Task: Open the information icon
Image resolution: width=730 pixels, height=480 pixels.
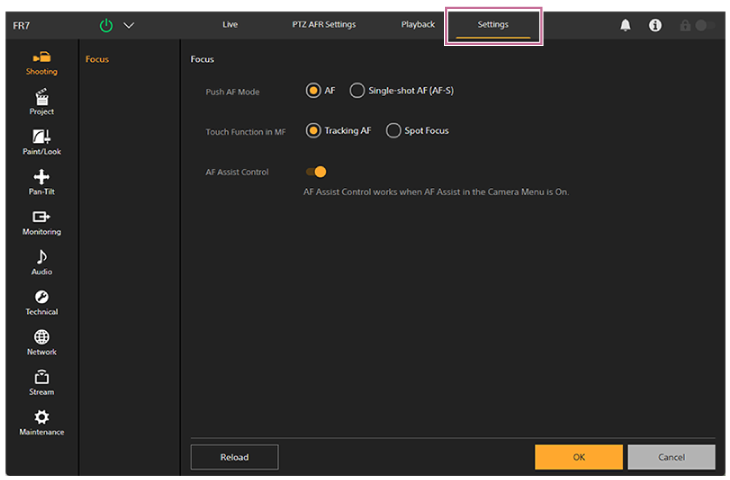Action: click(x=655, y=25)
